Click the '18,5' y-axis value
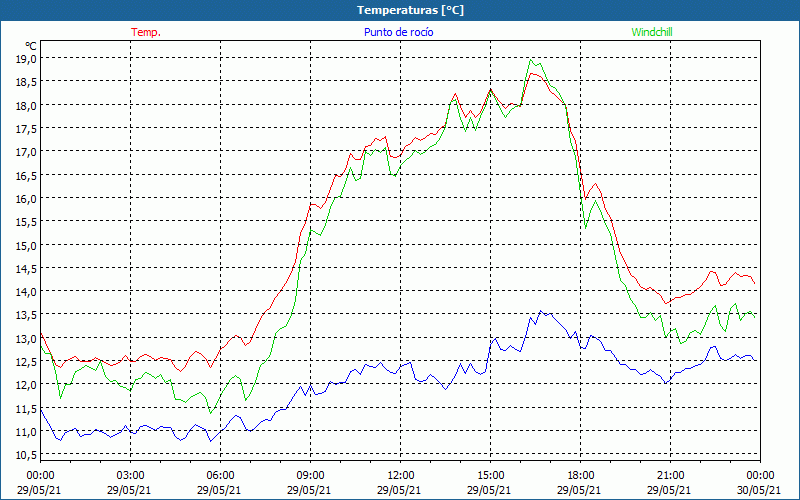800x500 pixels. (26, 82)
